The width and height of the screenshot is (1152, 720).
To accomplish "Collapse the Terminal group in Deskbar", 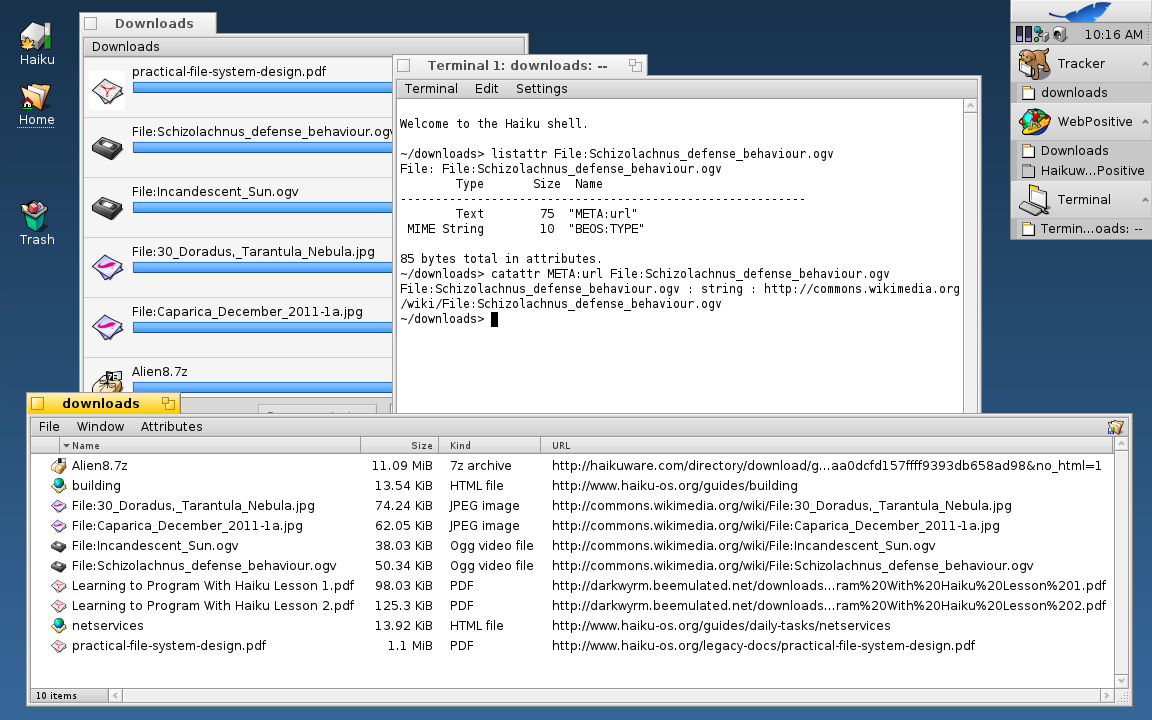I will tap(1143, 200).
